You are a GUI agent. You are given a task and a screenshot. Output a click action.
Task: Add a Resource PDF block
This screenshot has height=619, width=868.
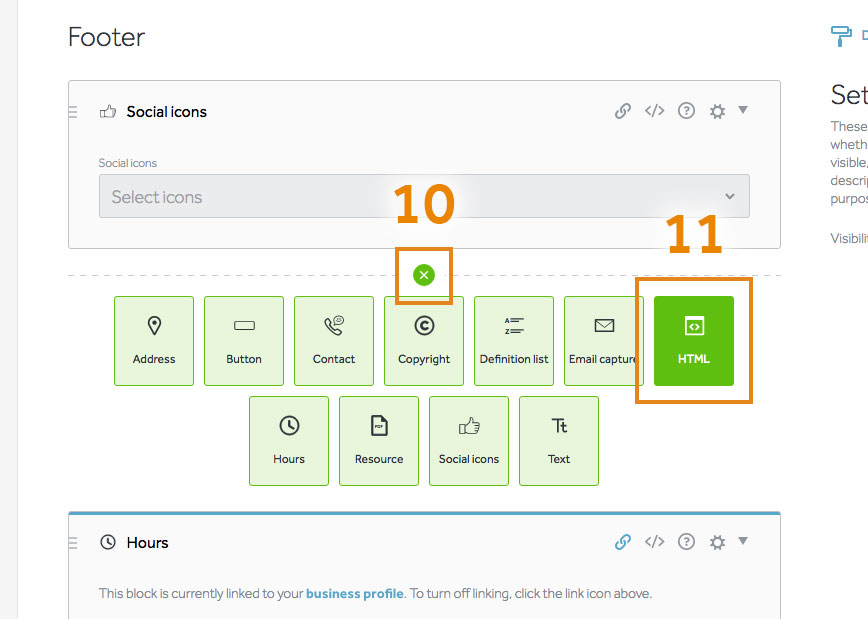(379, 441)
